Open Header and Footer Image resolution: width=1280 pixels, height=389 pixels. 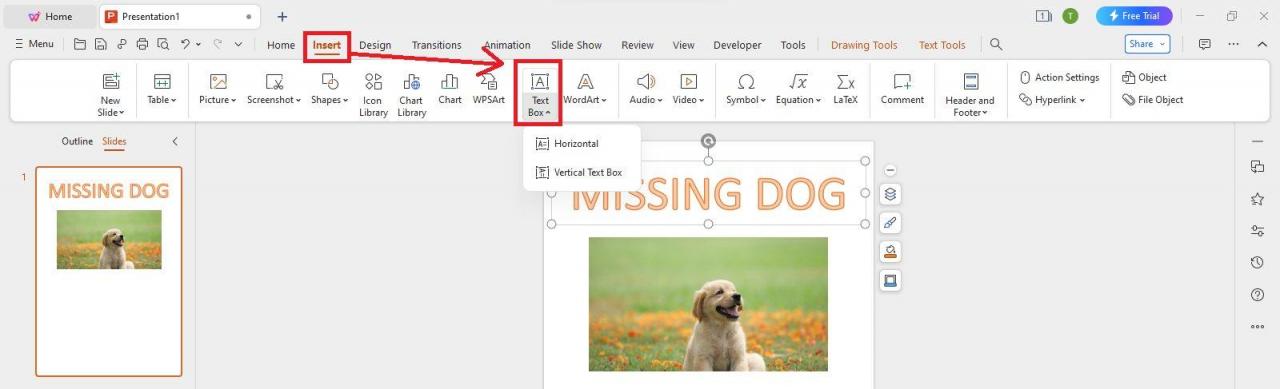click(970, 95)
